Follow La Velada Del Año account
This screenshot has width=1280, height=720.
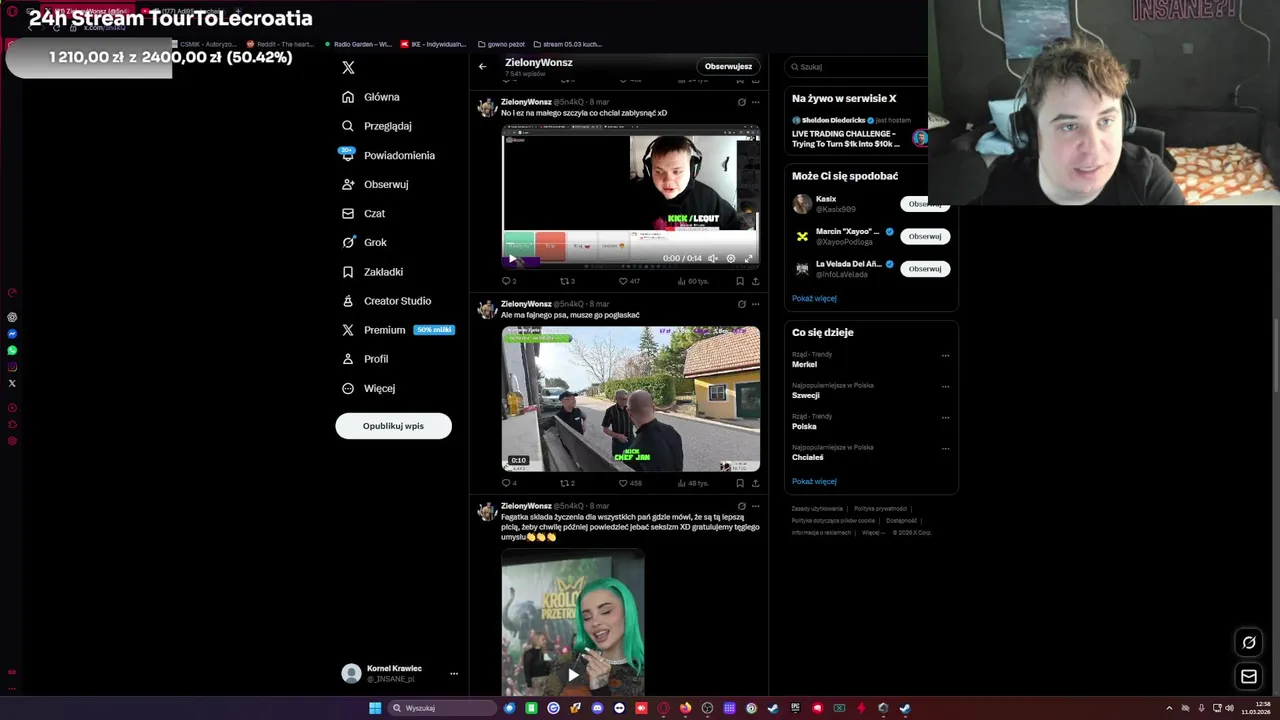924,269
